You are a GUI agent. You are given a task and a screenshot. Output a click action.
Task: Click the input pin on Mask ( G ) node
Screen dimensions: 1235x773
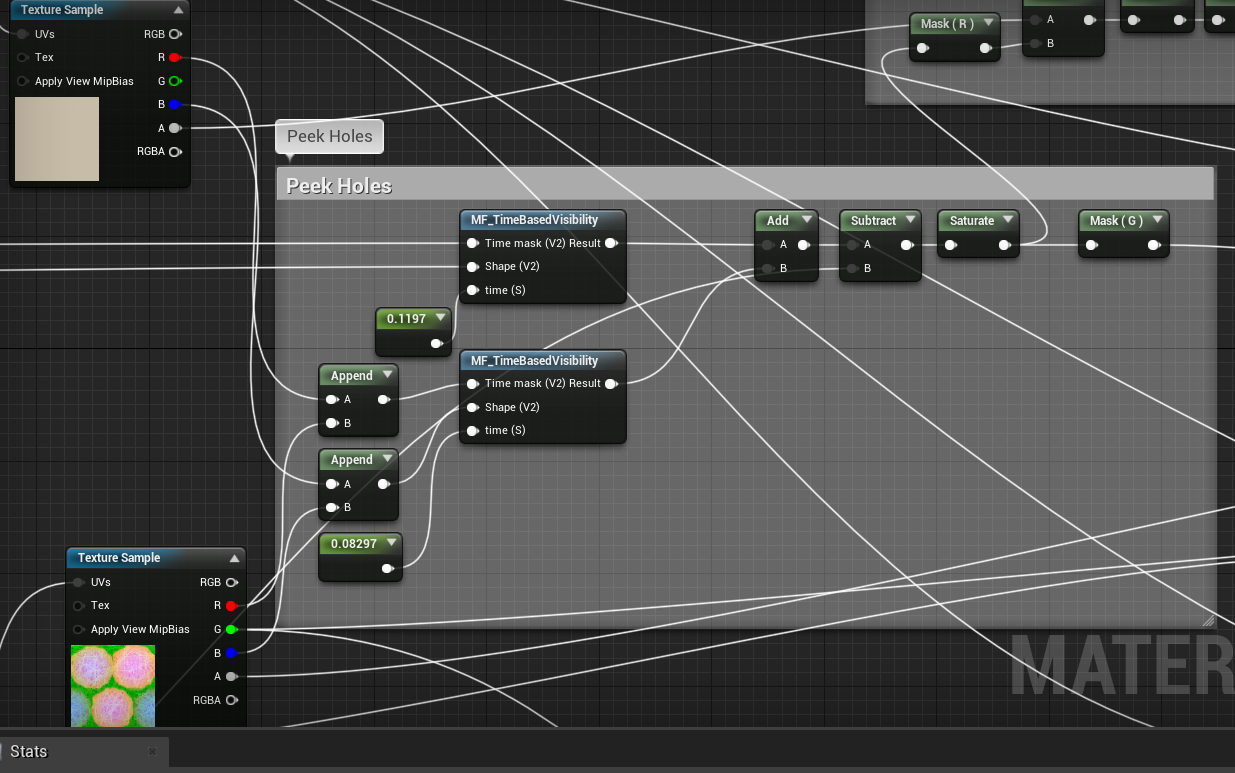pyautogui.click(x=1091, y=245)
